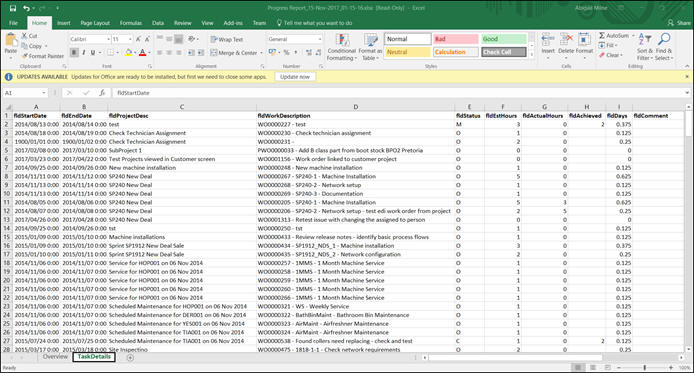Apply Comma Style number format
Screen dimensions: 694x373
point(295,53)
